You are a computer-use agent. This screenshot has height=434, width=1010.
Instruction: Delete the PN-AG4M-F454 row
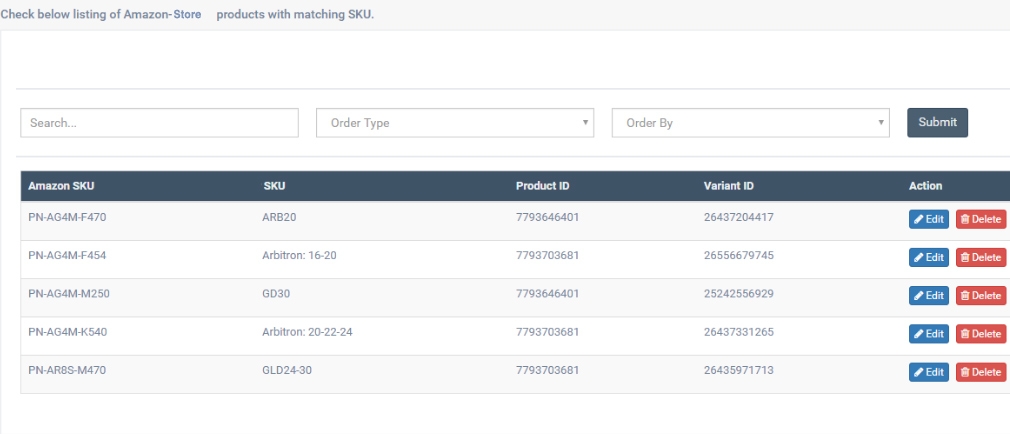point(981,257)
